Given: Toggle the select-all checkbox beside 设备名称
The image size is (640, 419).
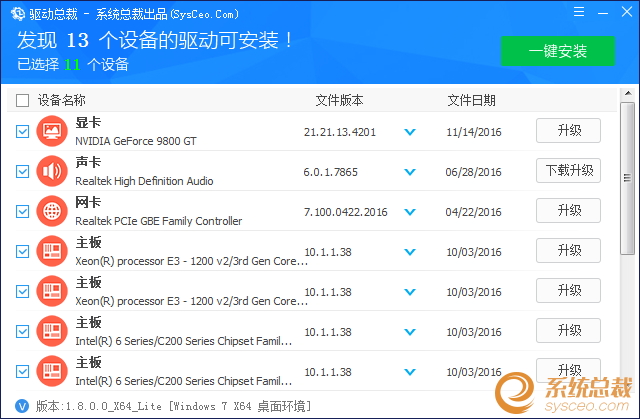Looking at the screenshot, I should [22, 100].
